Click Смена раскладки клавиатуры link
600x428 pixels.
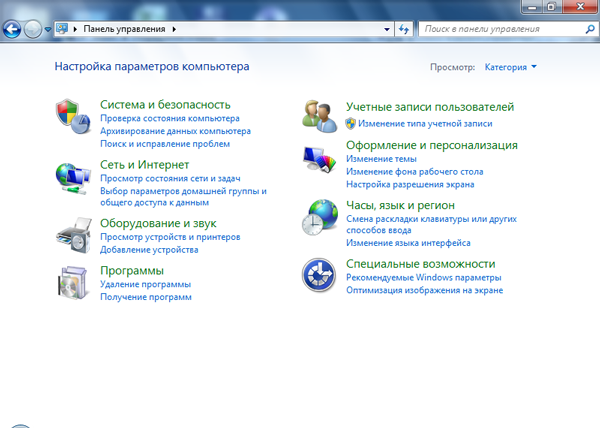point(432,225)
